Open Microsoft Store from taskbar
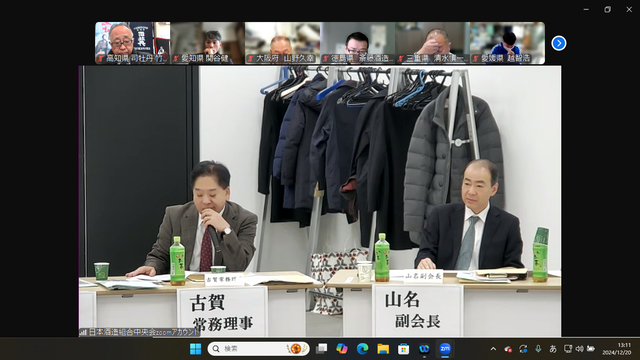This screenshot has height=360, width=640. click(403, 349)
